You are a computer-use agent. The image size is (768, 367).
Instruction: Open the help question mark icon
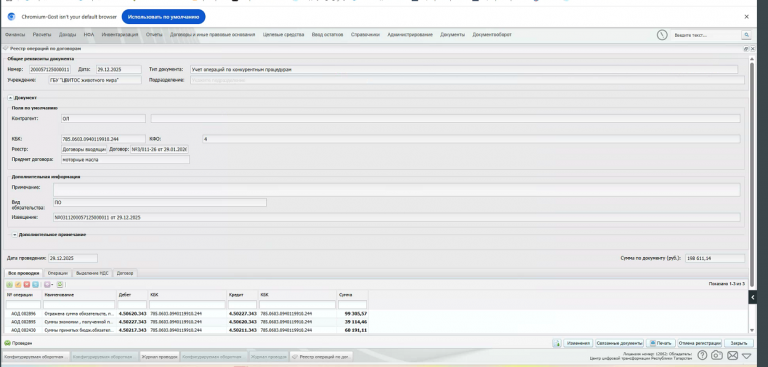point(702,355)
